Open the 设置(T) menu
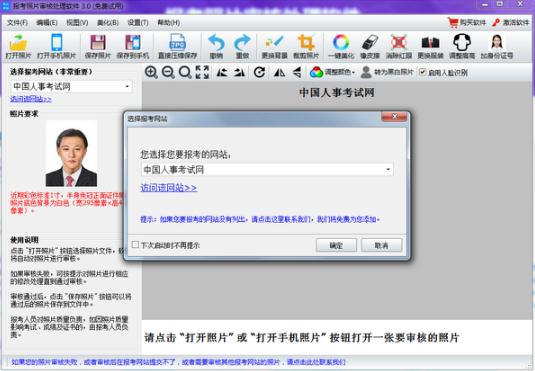This screenshot has width=535, height=371. [138, 23]
